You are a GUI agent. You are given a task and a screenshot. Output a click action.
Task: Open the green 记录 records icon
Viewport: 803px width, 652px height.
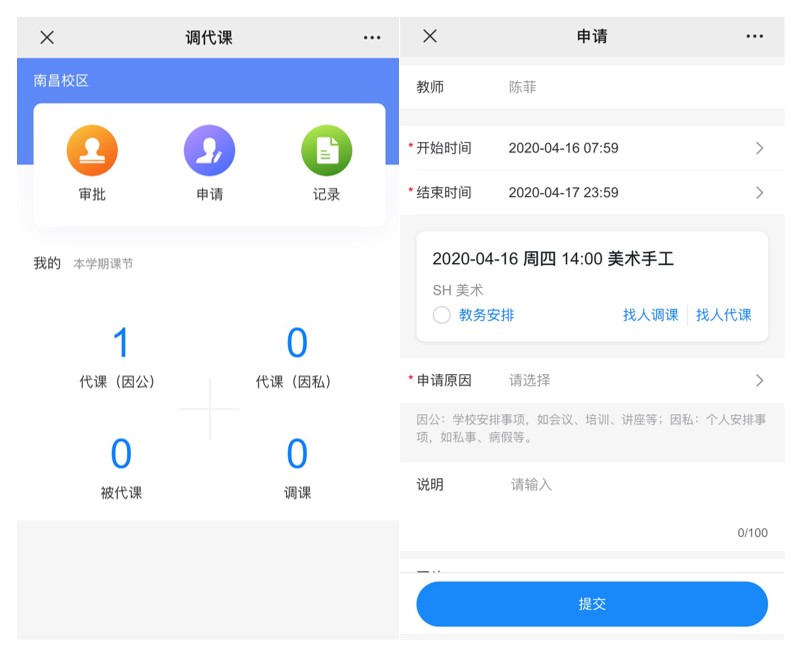pos(326,152)
